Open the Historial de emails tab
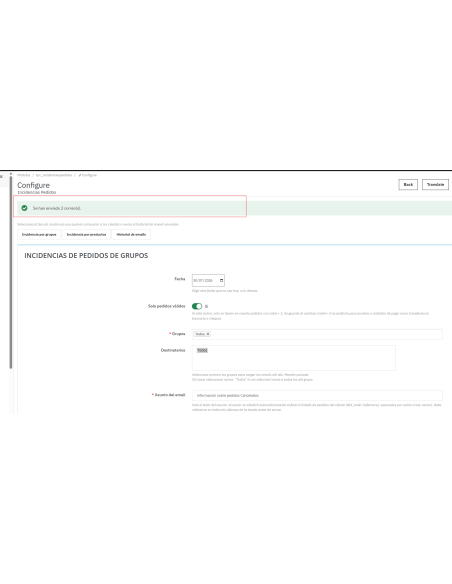This screenshot has width=452, height=584. click(131, 235)
